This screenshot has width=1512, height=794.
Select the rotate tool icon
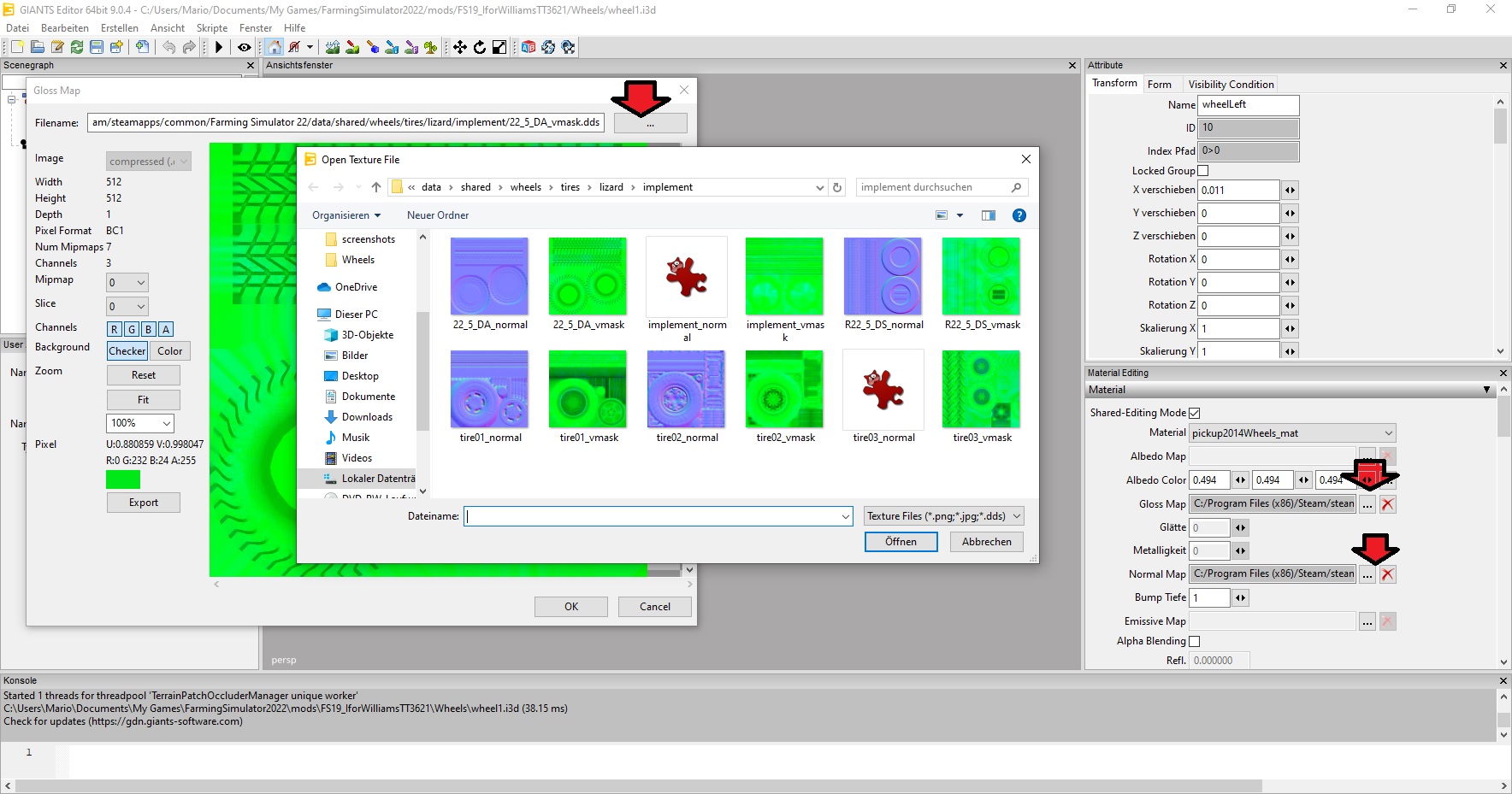click(480, 47)
